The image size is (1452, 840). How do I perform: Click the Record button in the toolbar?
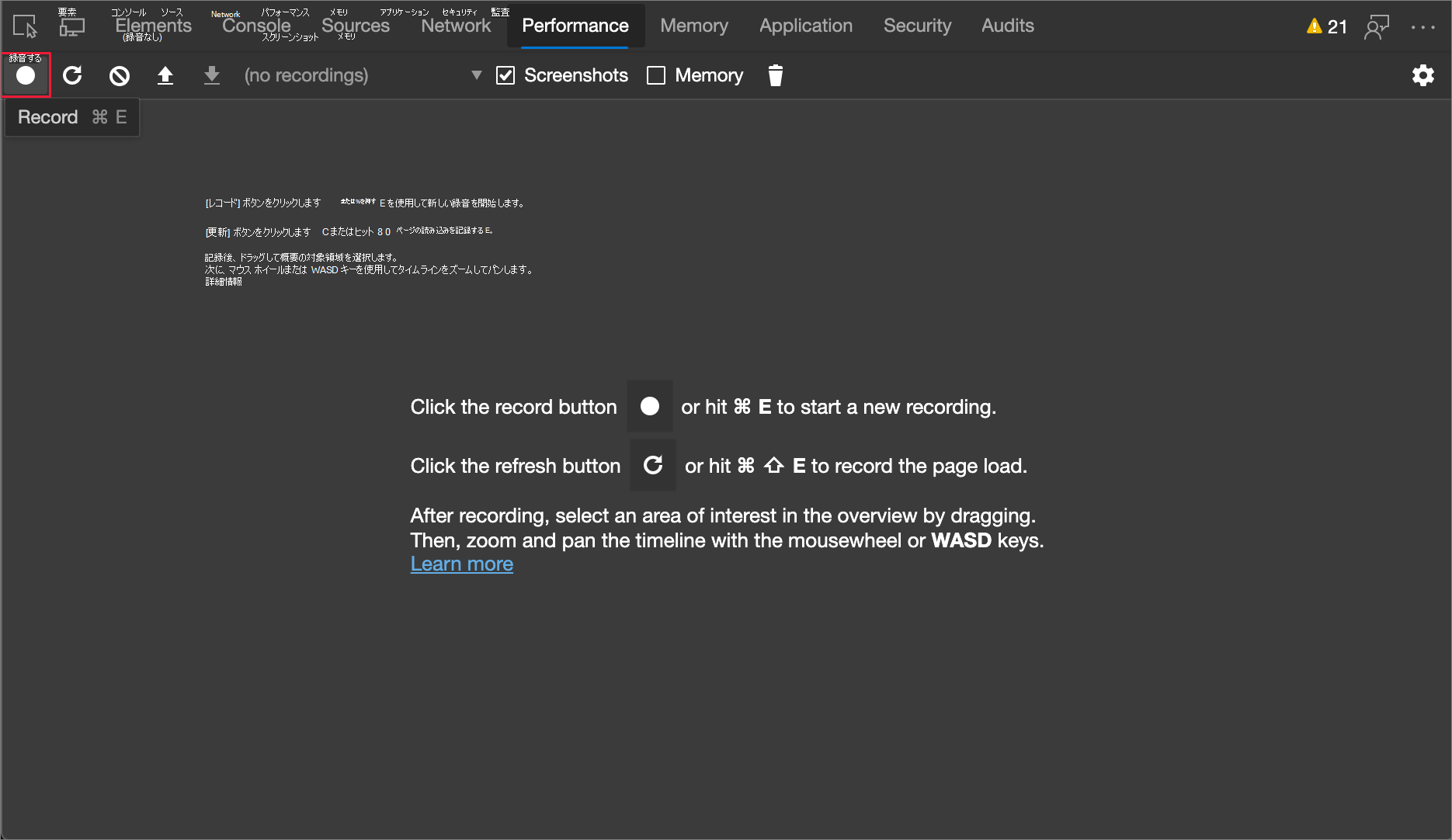point(26,75)
